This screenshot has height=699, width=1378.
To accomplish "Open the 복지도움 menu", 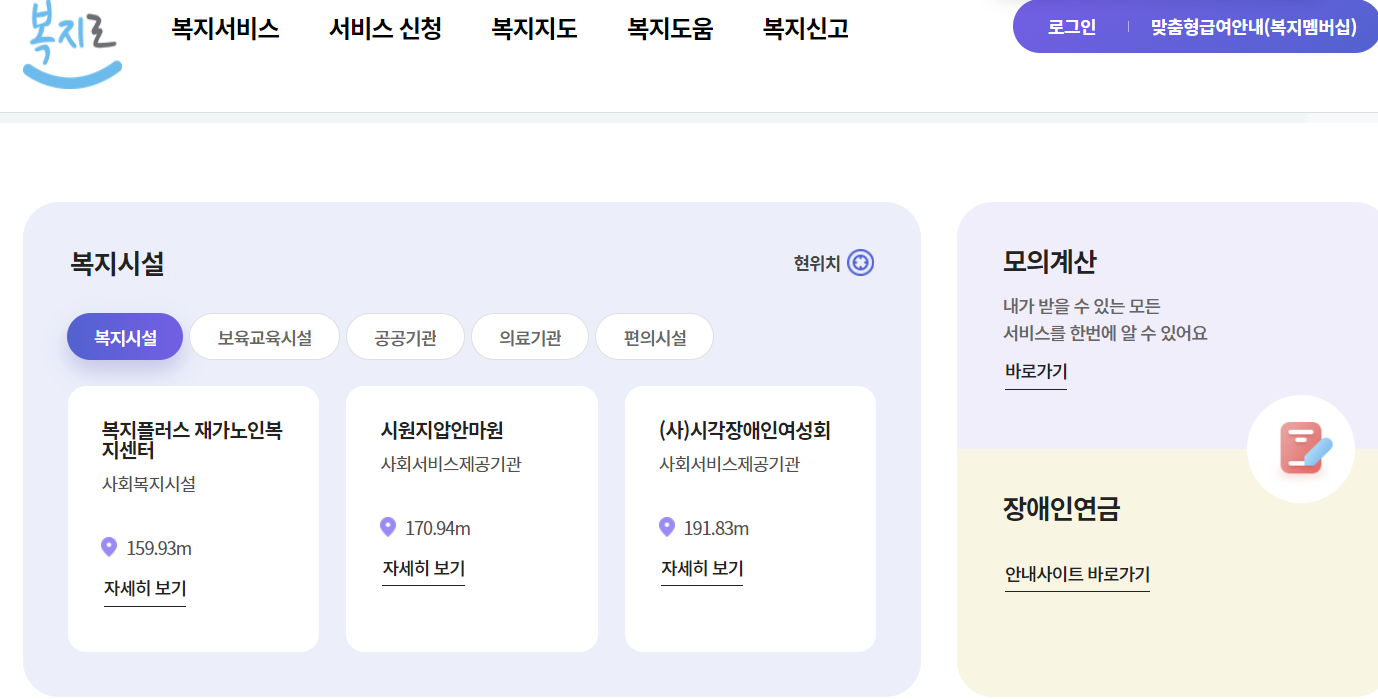I will [x=669, y=29].
